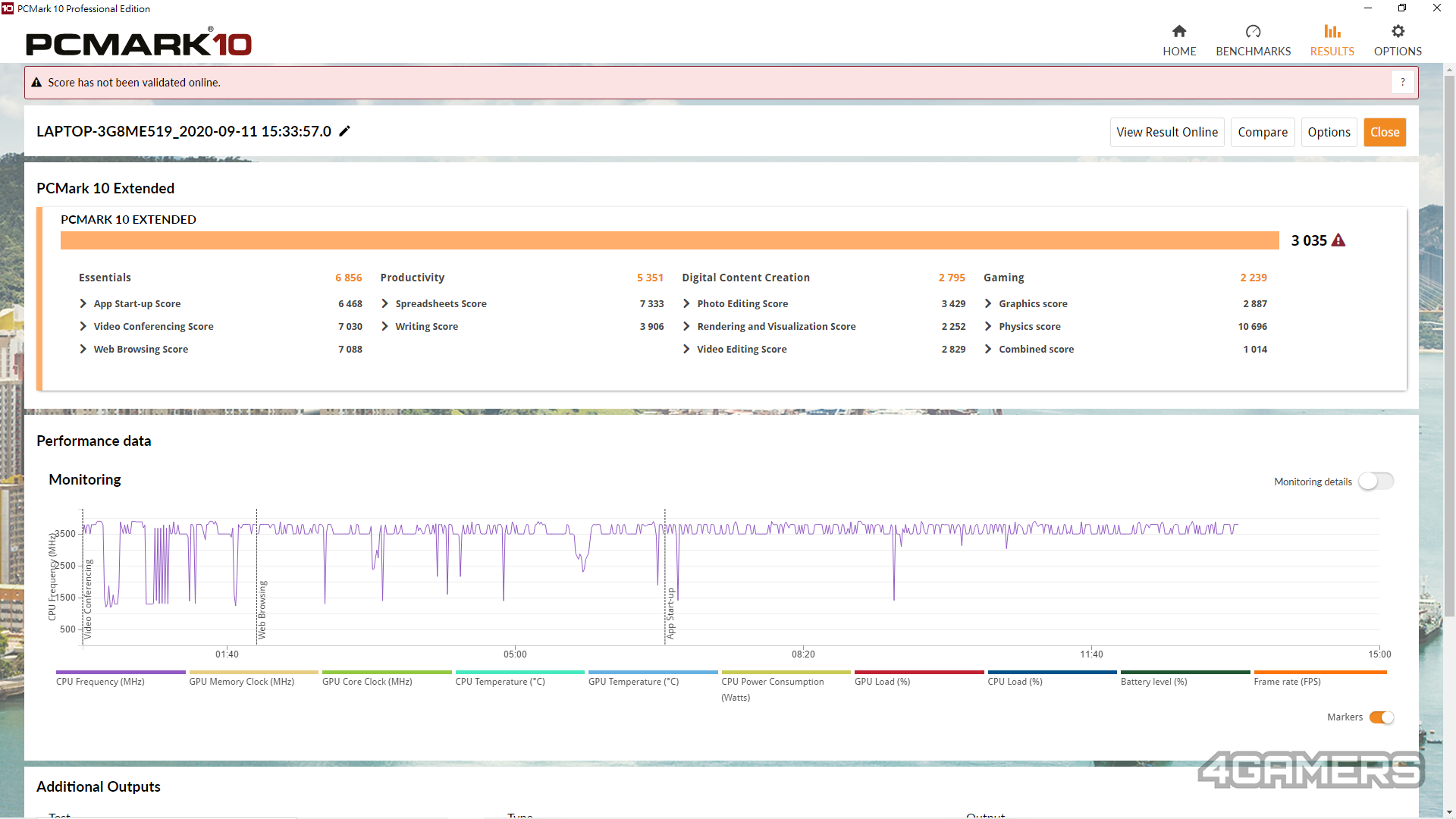Click the question mark help icon in banner
The height and width of the screenshot is (819, 1456).
[x=1403, y=82]
